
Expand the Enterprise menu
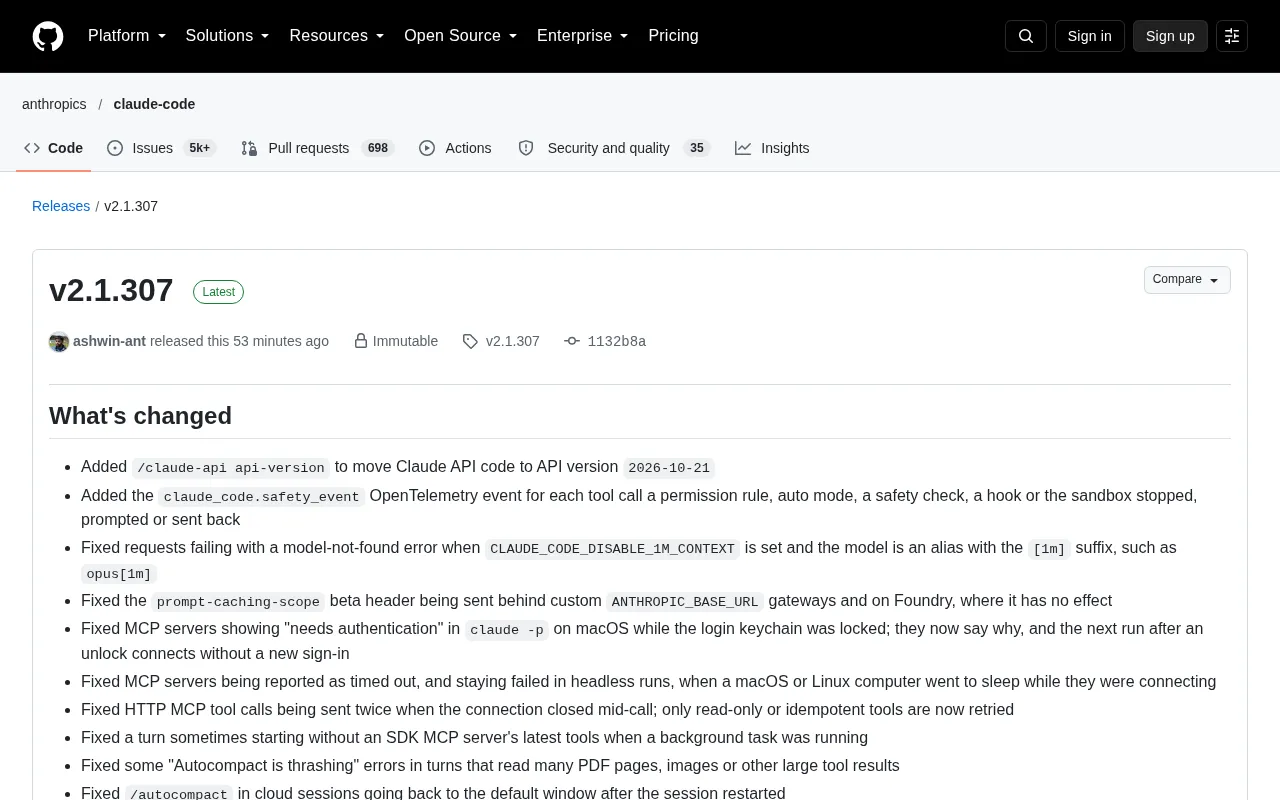(x=583, y=36)
